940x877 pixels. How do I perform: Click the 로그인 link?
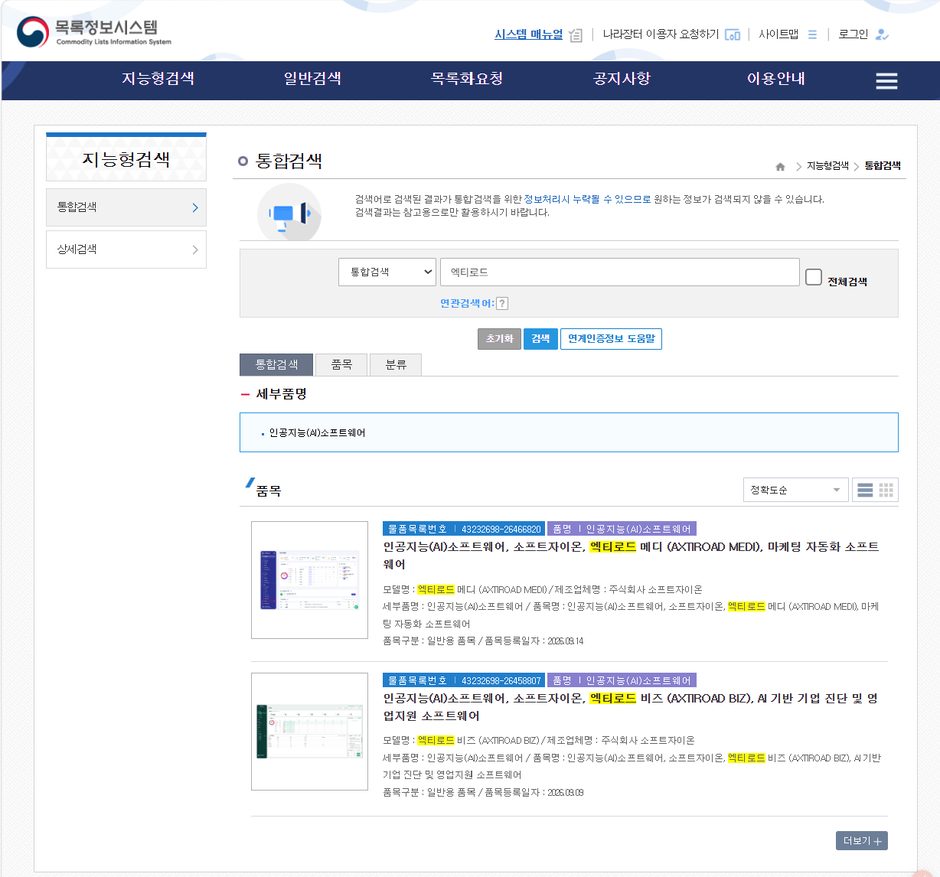point(852,34)
